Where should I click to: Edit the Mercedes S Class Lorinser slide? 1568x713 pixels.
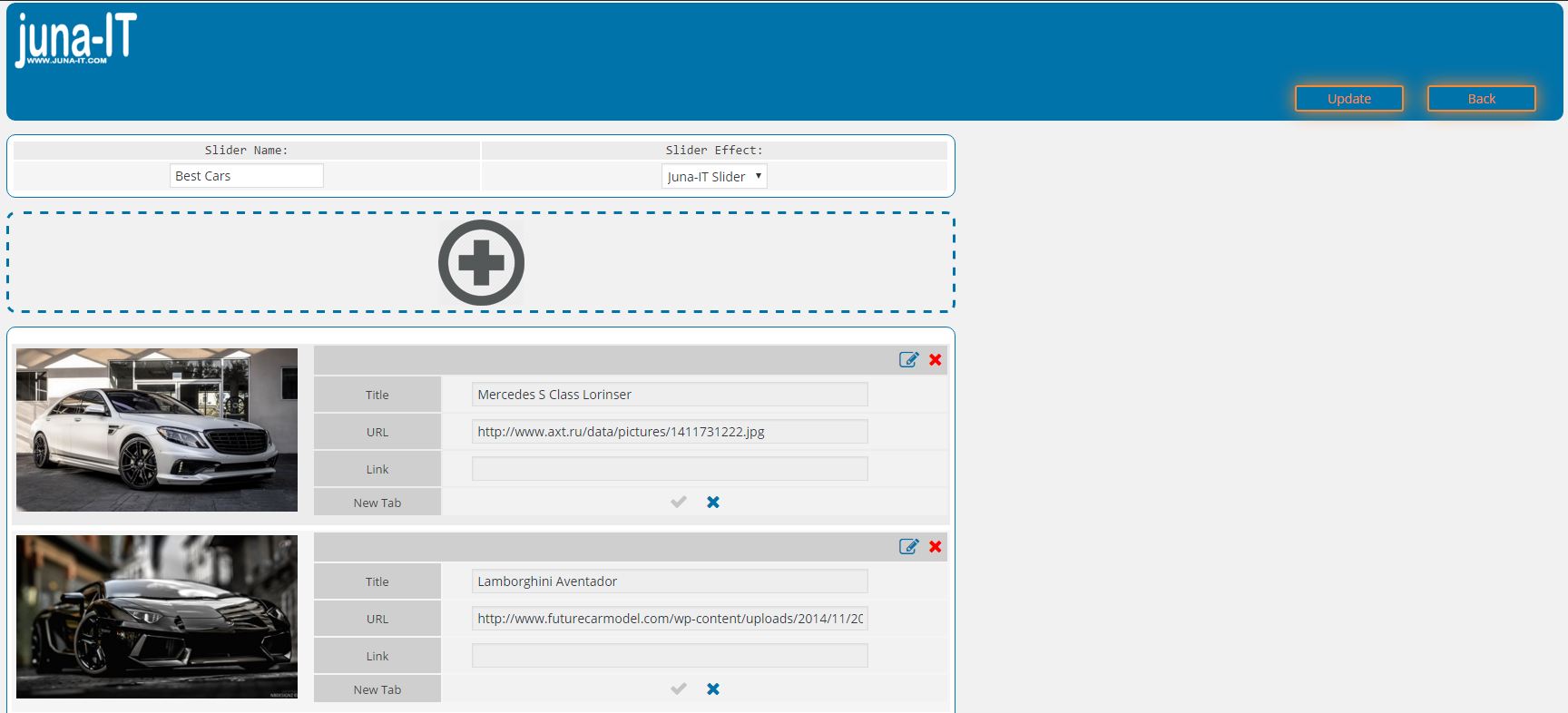point(908,359)
